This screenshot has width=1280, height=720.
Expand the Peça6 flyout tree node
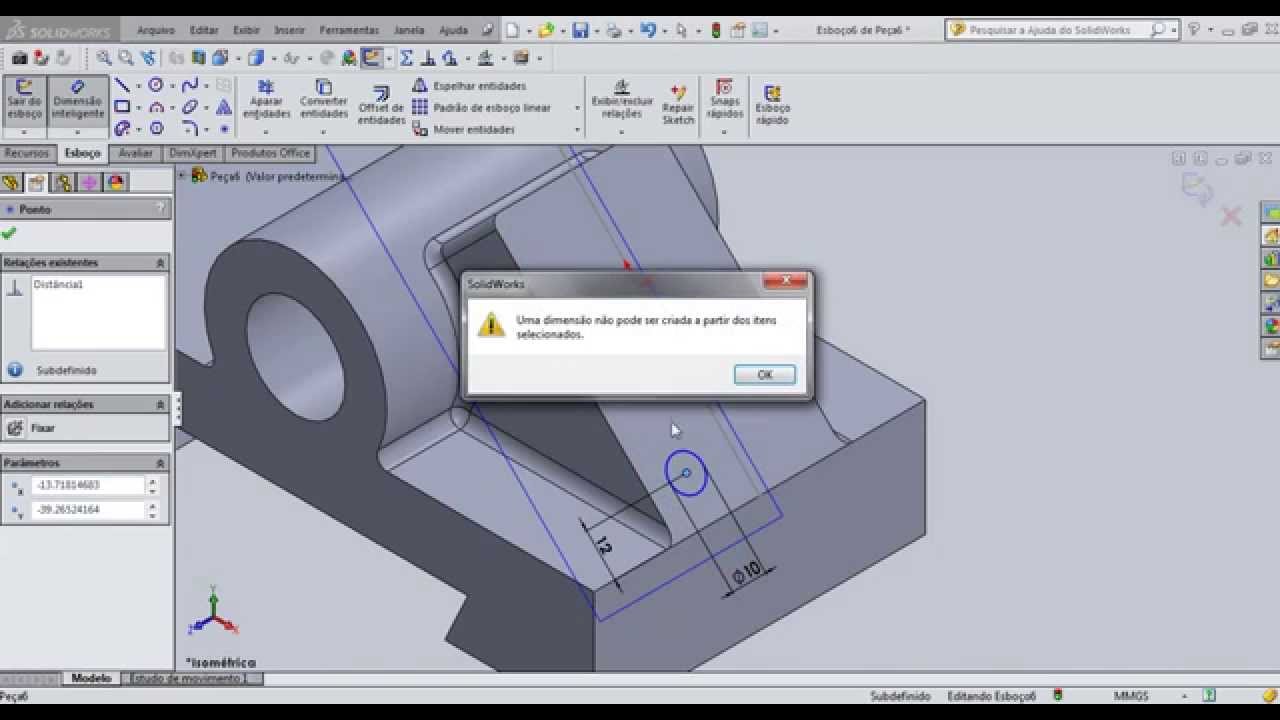182,176
